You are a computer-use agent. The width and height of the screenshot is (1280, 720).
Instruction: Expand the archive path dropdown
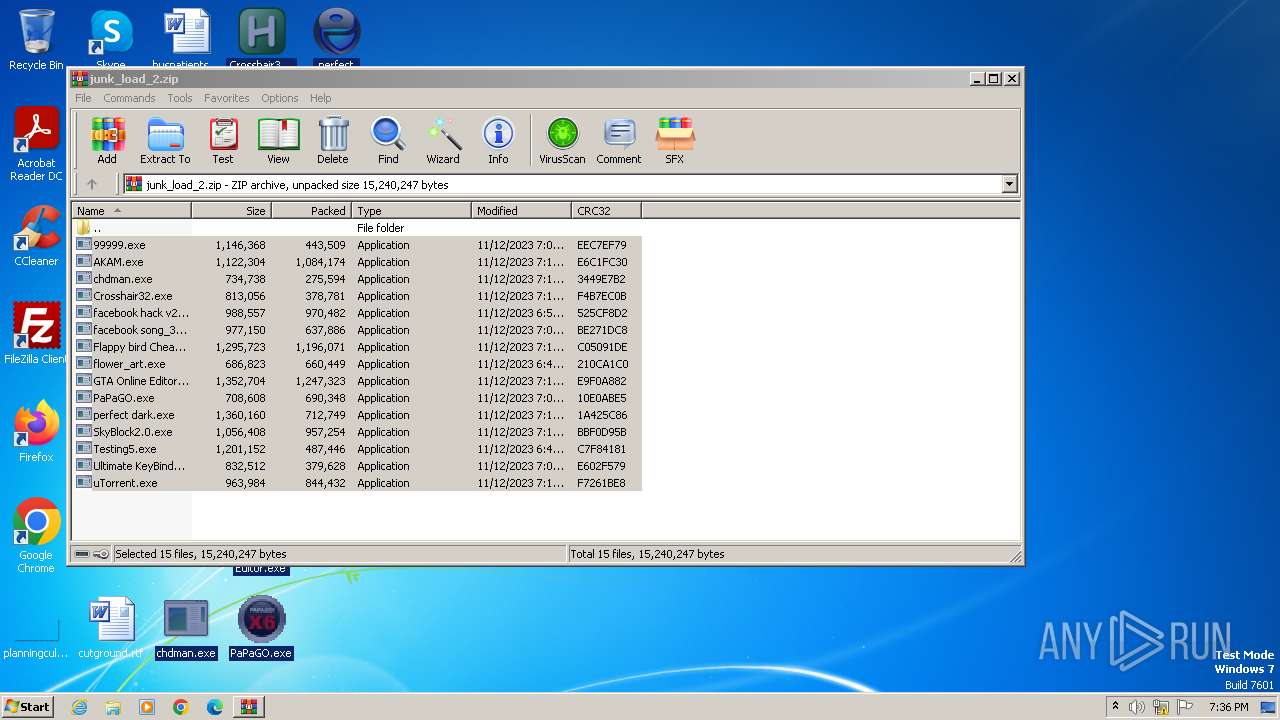(x=1009, y=184)
